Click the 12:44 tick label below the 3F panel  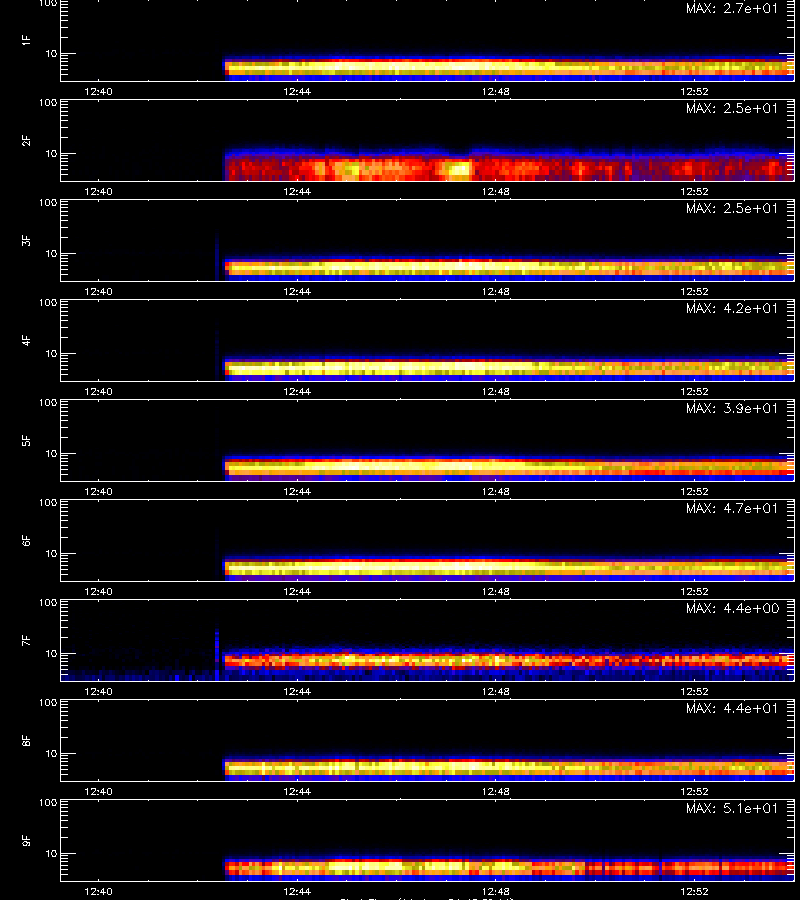coord(297,291)
